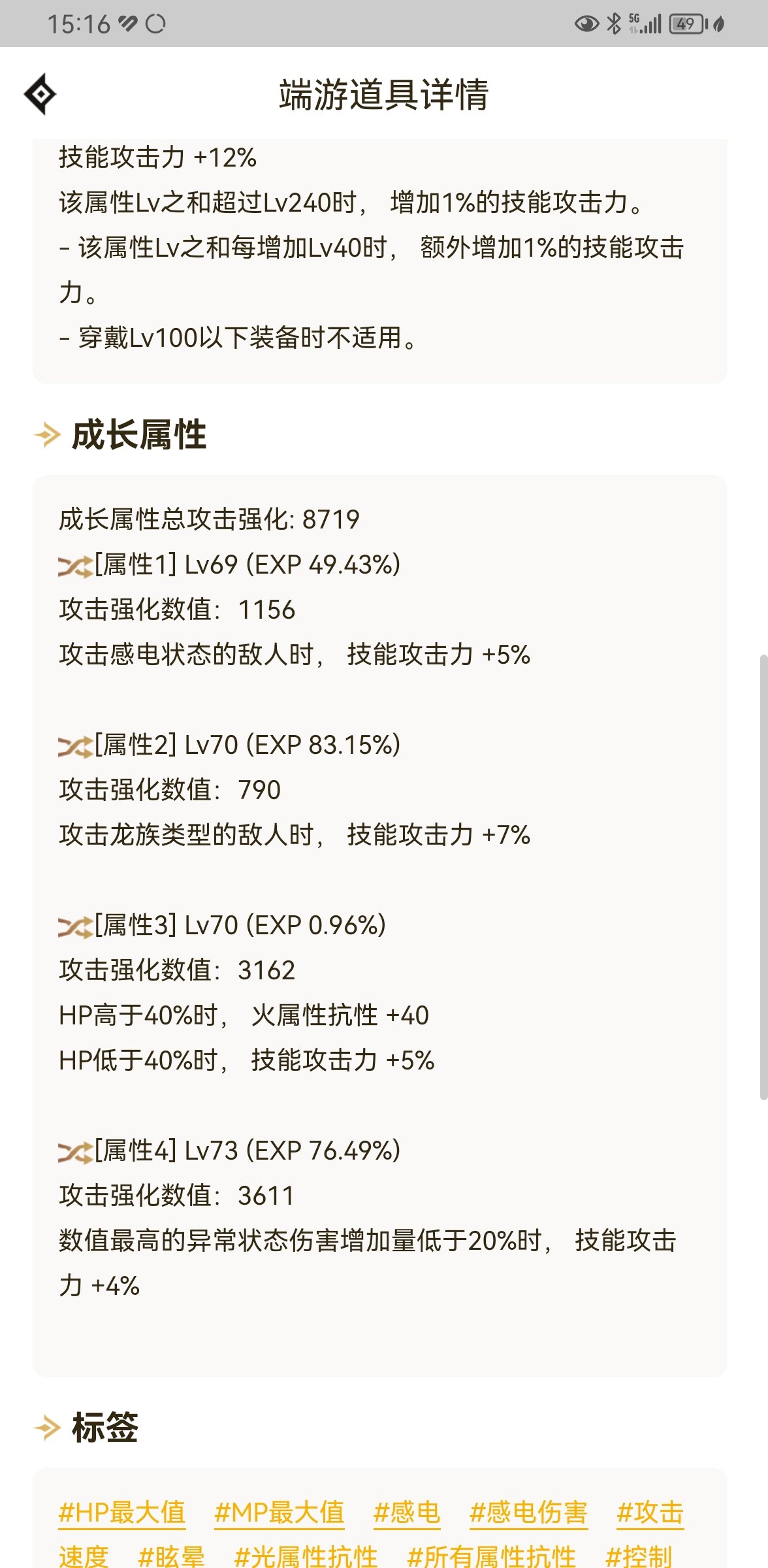
Task: Tap the 成长属性 section heading
Action: pos(139,435)
